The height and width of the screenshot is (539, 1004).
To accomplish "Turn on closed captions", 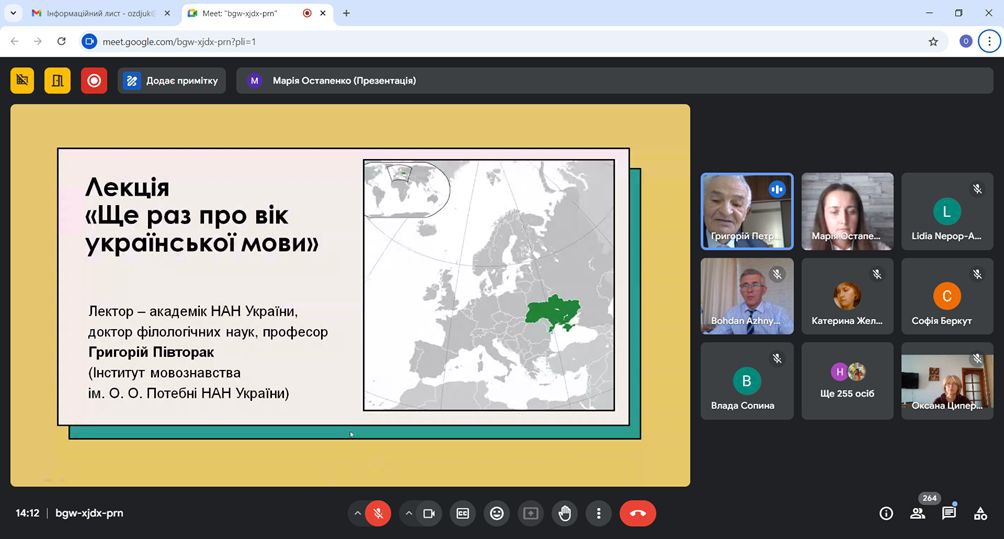I will pos(462,513).
